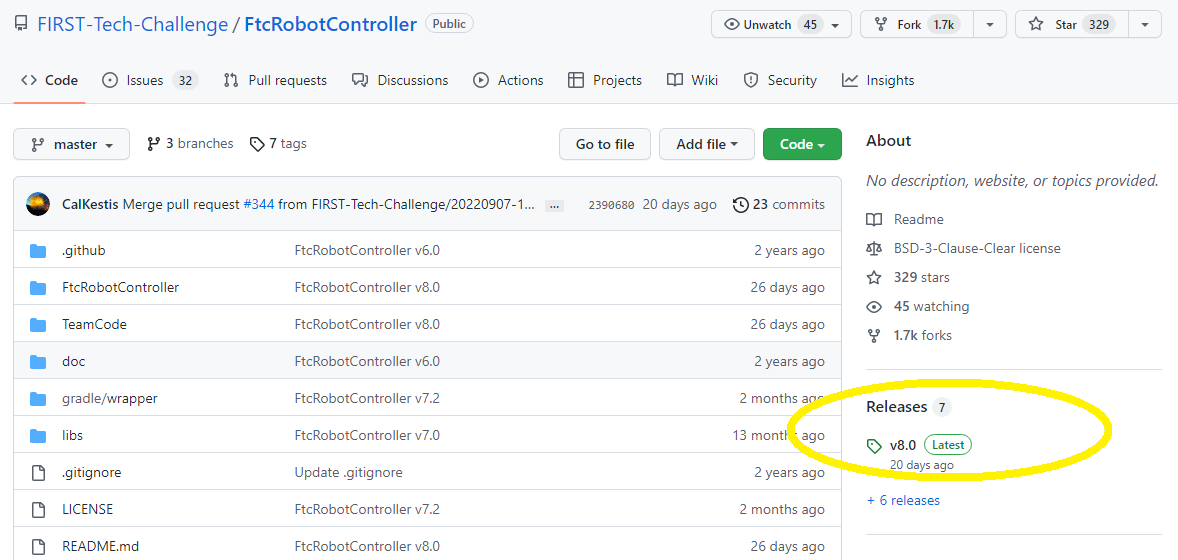This screenshot has height=560, width=1178.
Task: Click the Readme book icon
Action: pos(874,219)
